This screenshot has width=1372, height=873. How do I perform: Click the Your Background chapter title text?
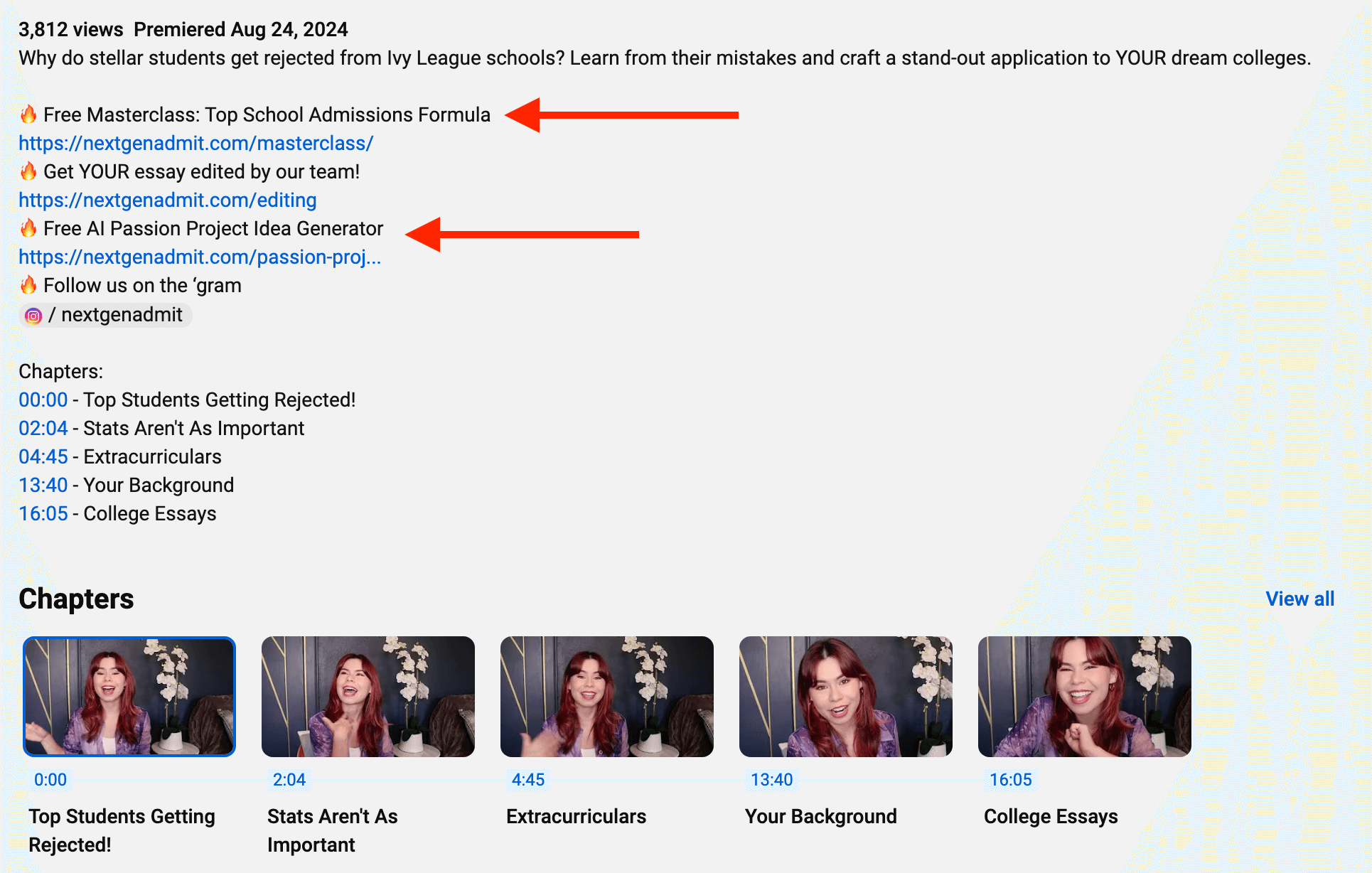pos(820,816)
